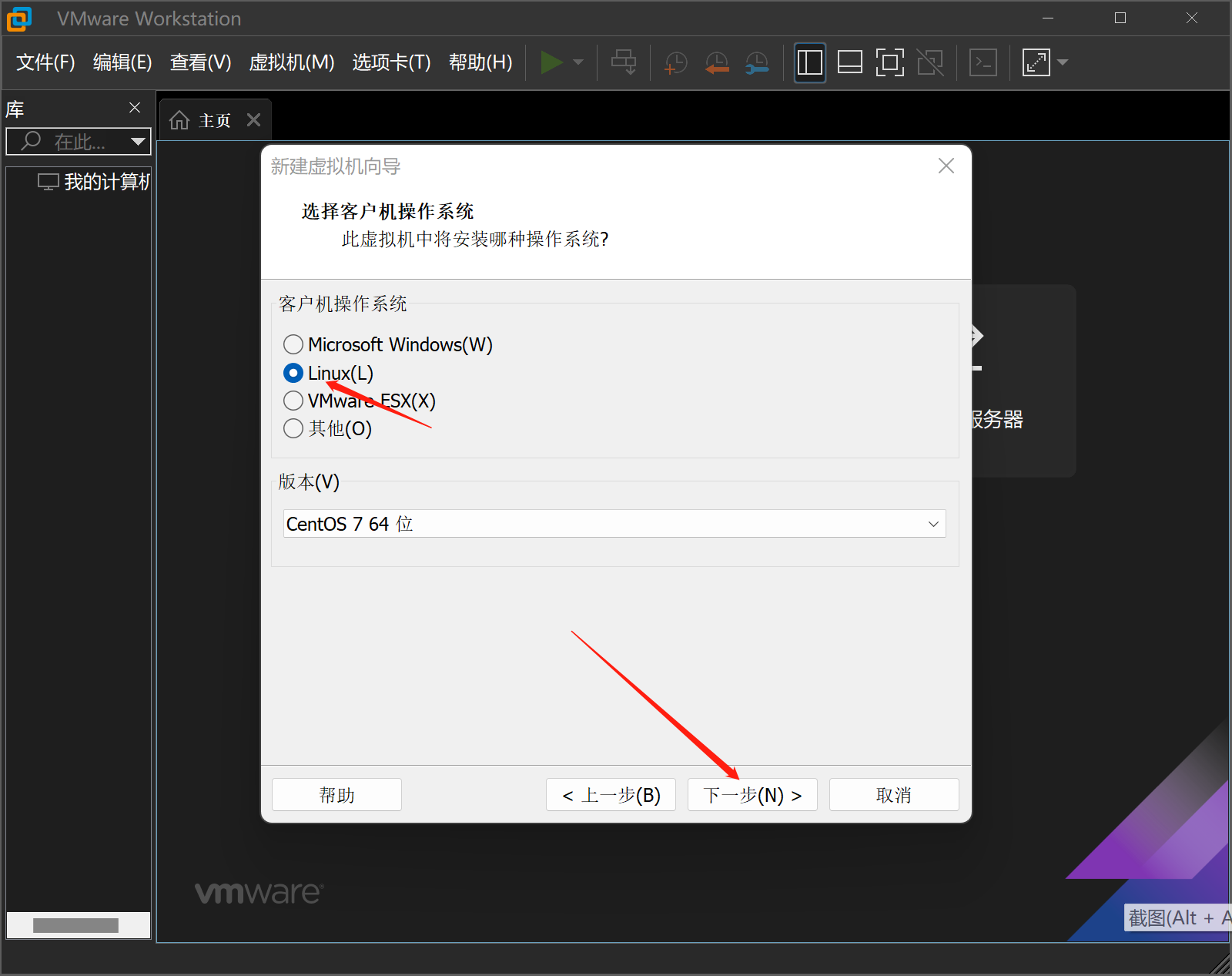Toggle the thumbnail bar view icon

[x=850, y=62]
